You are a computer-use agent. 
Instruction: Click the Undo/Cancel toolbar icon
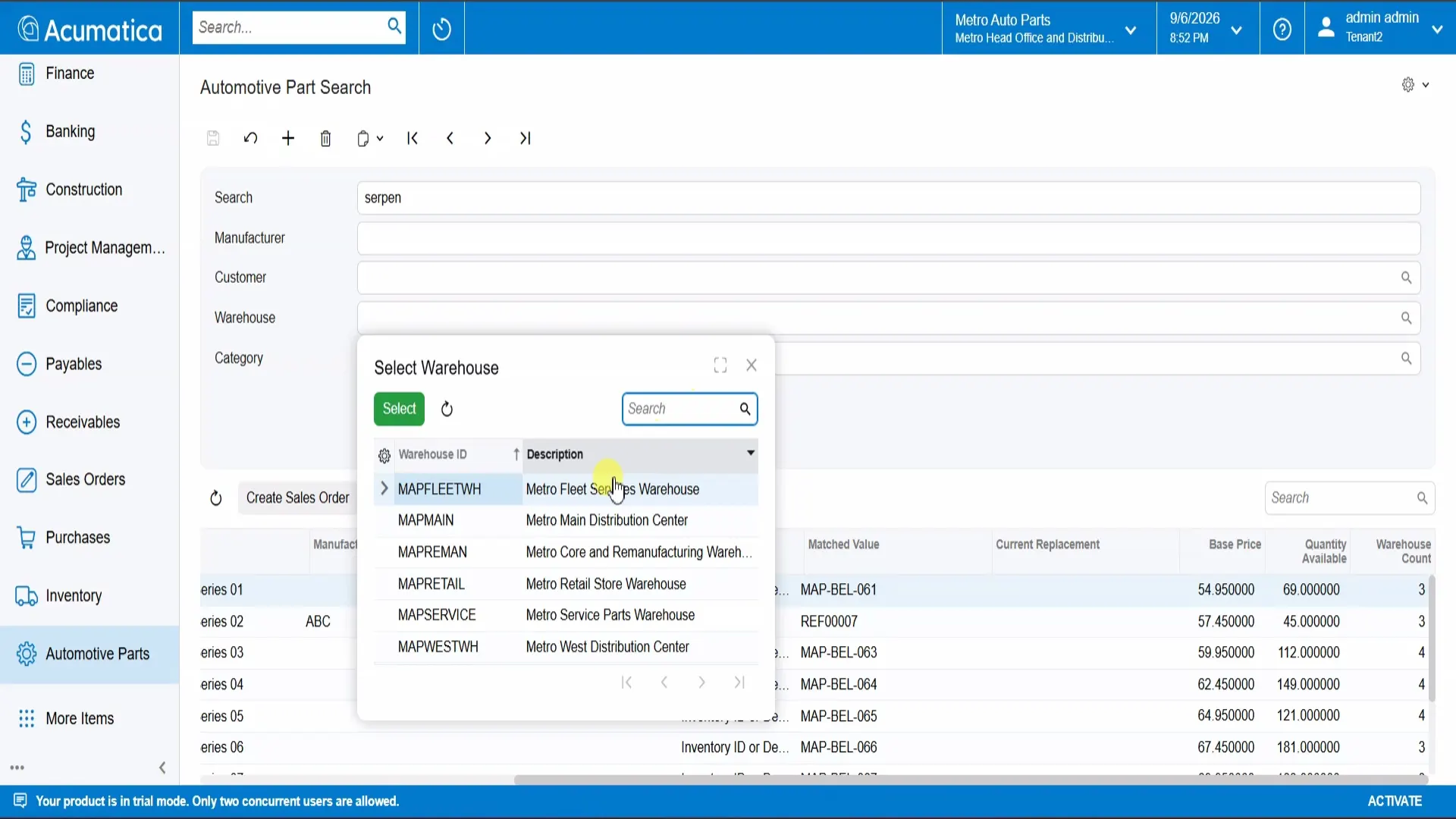pos(250,138)
